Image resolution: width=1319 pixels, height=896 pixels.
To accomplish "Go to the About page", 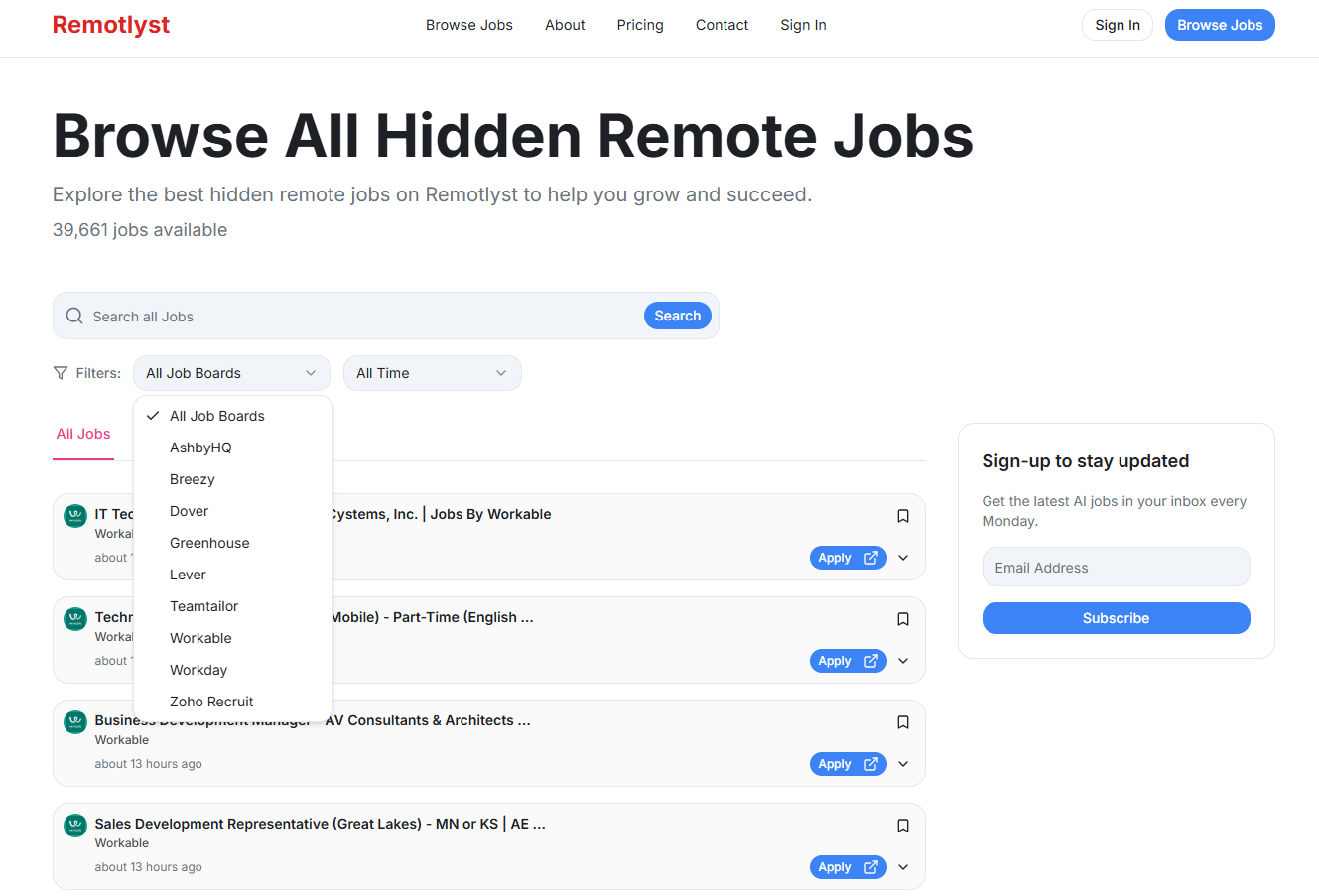I will click(565, 25).
